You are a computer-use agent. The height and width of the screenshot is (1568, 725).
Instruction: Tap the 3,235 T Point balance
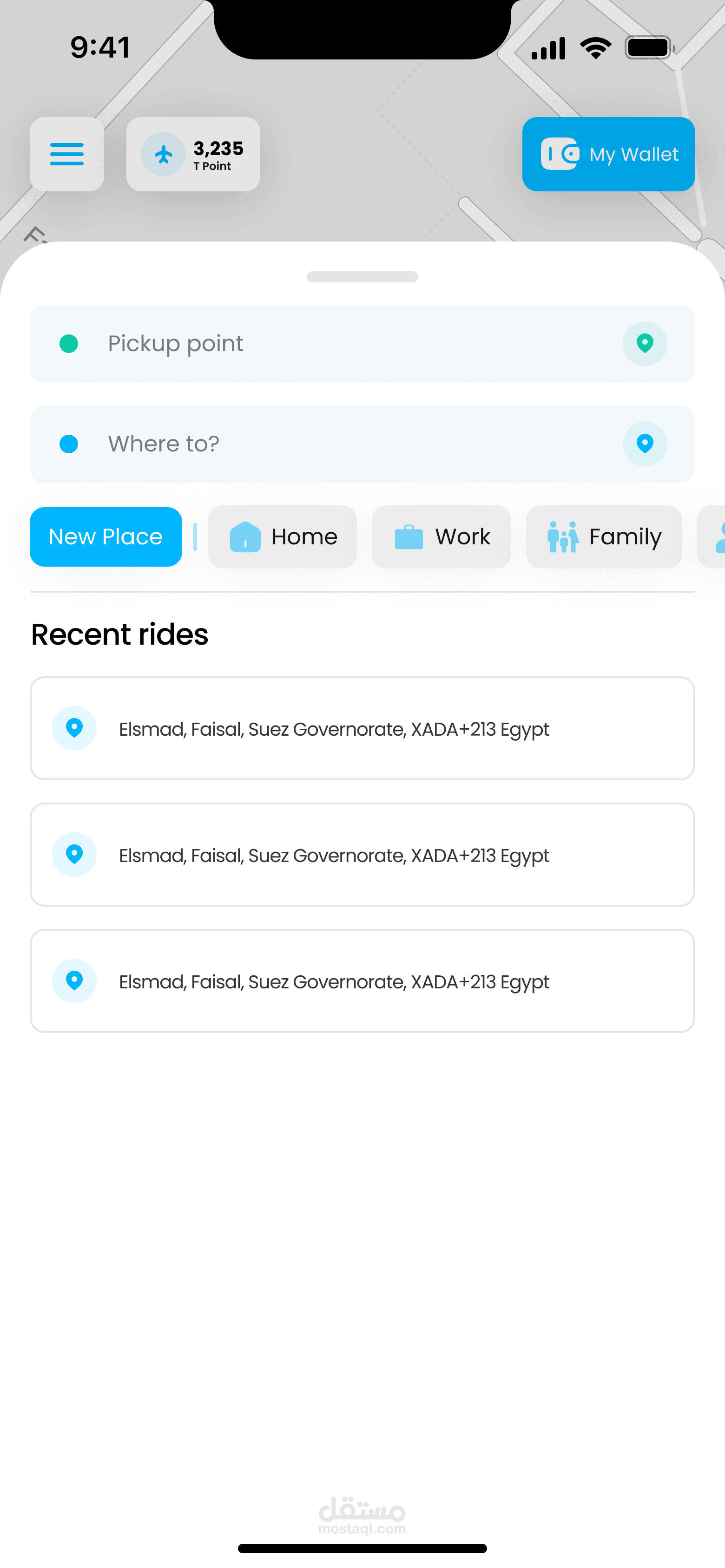coord(218,155)
